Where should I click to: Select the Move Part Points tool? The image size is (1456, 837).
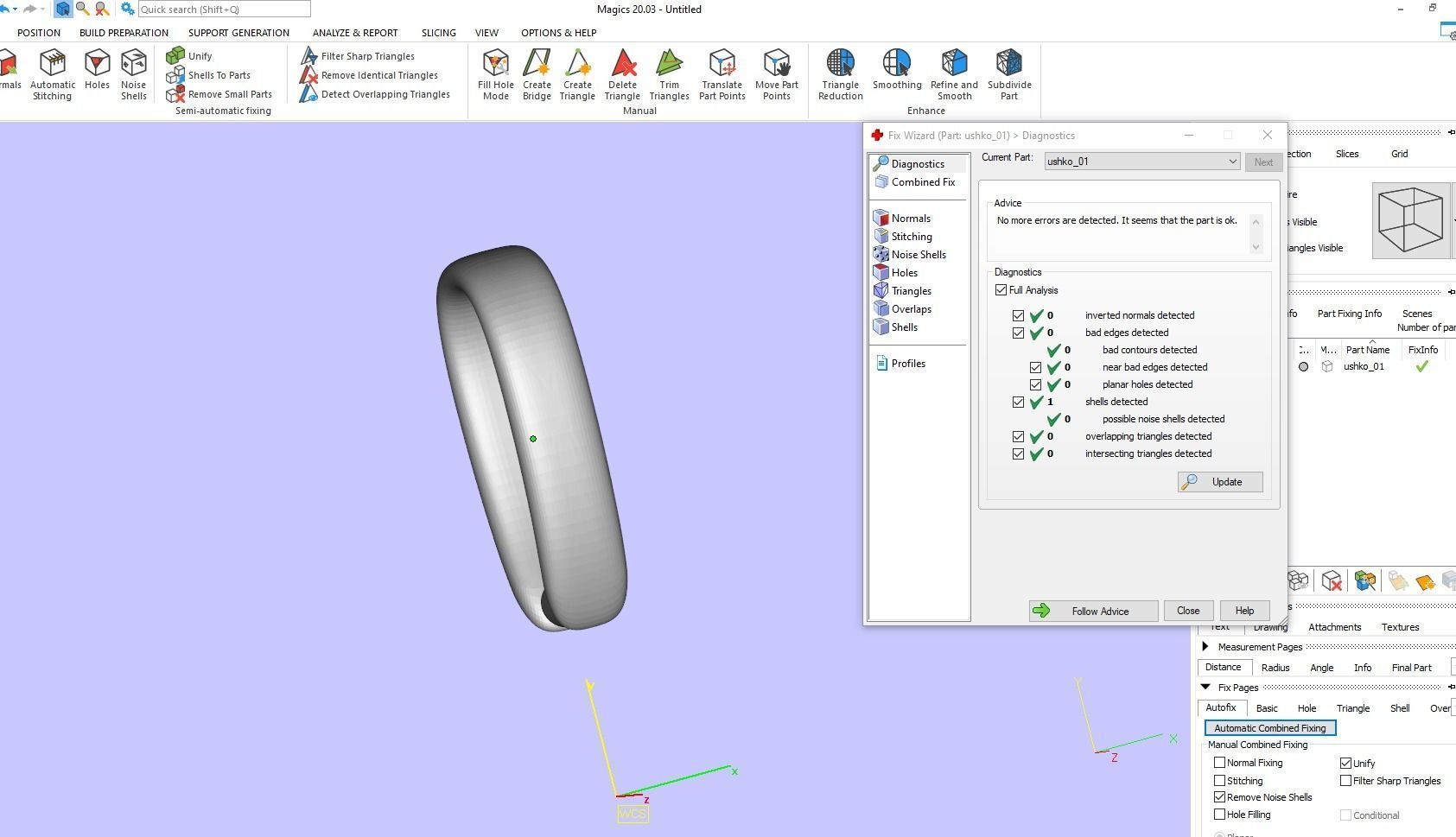[x=777, y=75]
